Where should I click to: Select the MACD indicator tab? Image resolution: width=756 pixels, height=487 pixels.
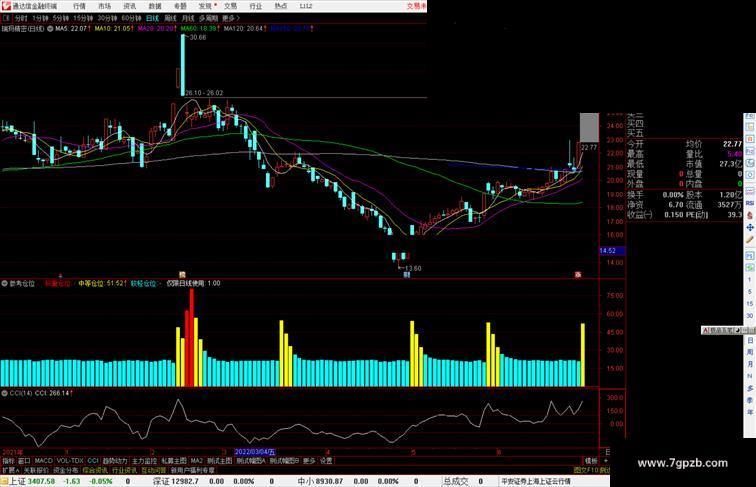(43, 461)
